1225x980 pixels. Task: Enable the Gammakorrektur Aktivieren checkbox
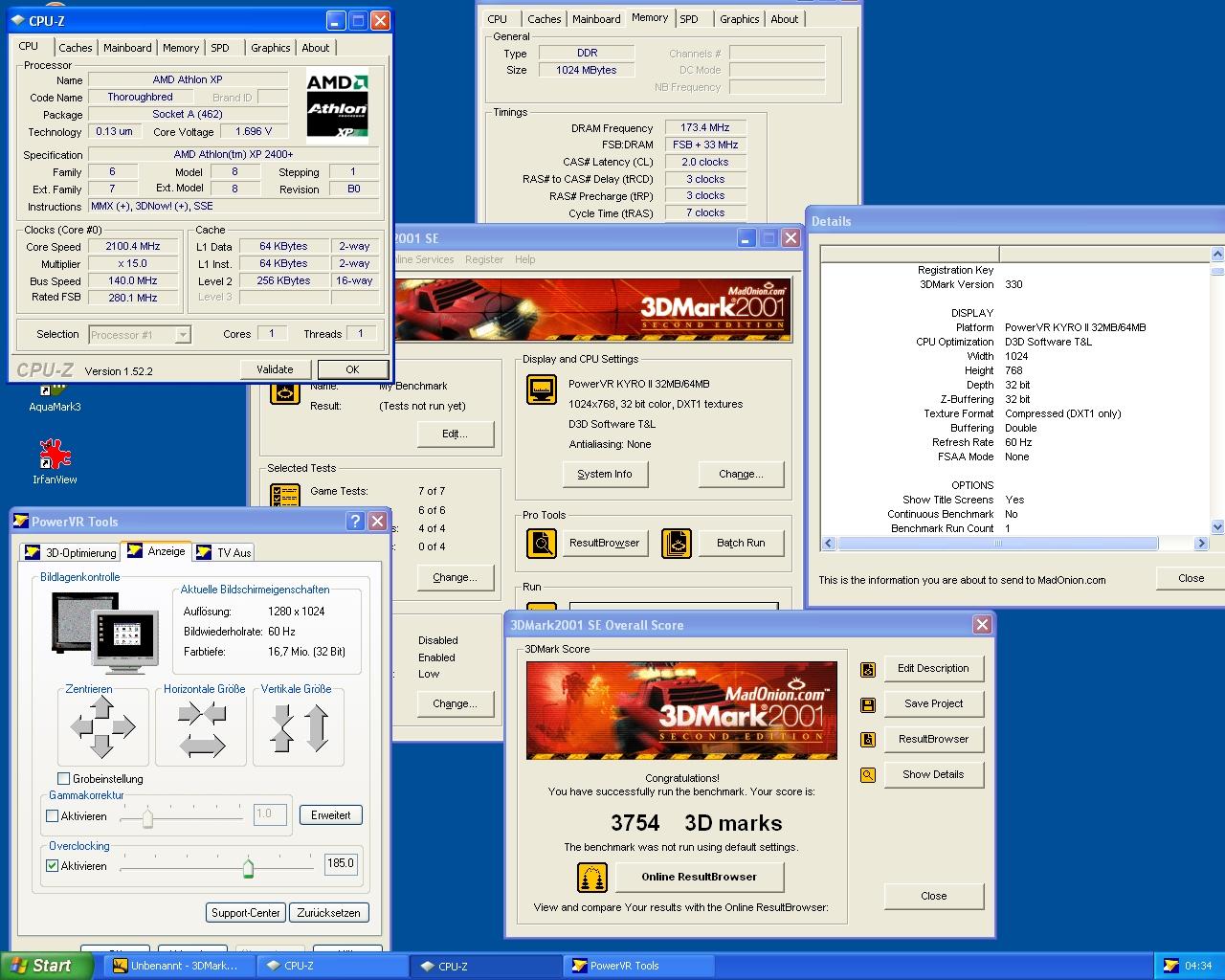click(x=53, y=816)
